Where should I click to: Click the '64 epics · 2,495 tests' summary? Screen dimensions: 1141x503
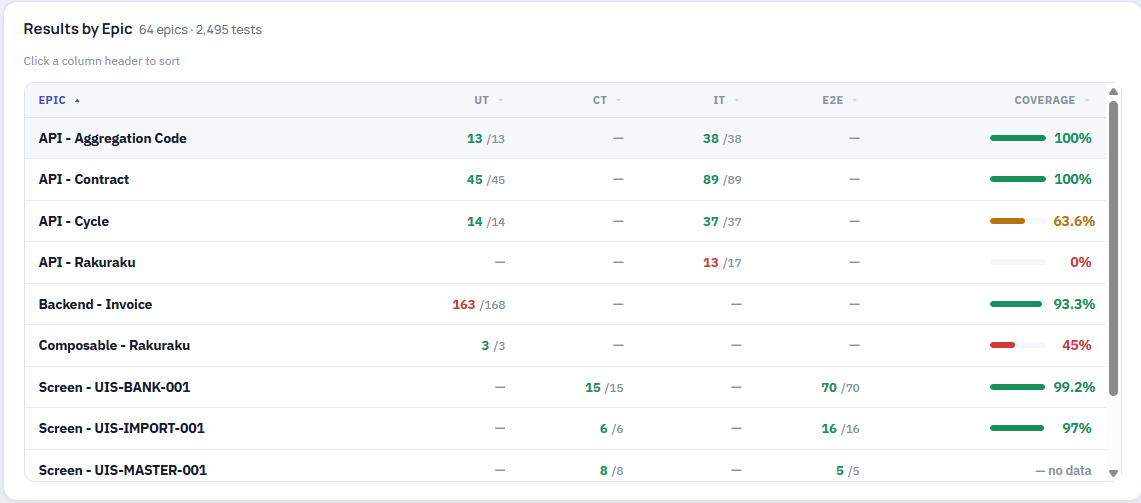click(x=200, y=30)
